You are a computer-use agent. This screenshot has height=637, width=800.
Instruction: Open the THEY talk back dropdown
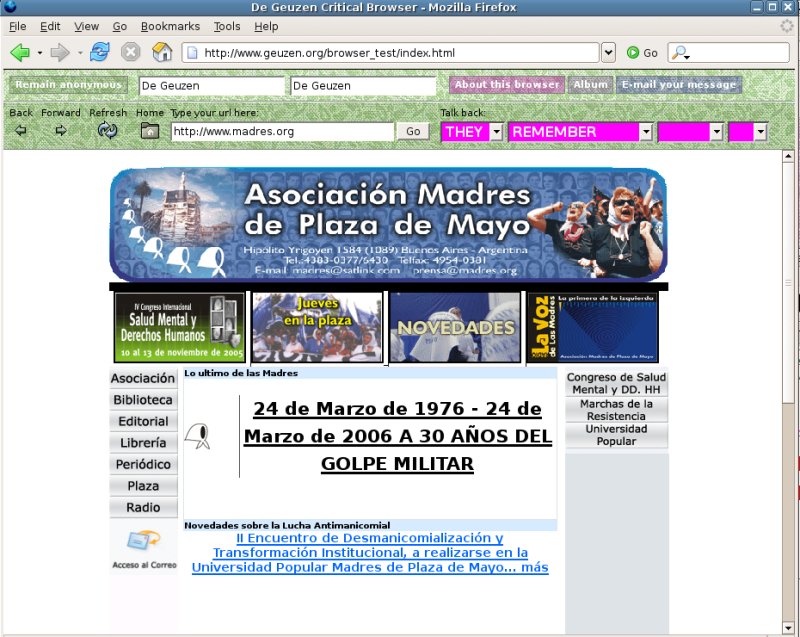click(496, 132)
